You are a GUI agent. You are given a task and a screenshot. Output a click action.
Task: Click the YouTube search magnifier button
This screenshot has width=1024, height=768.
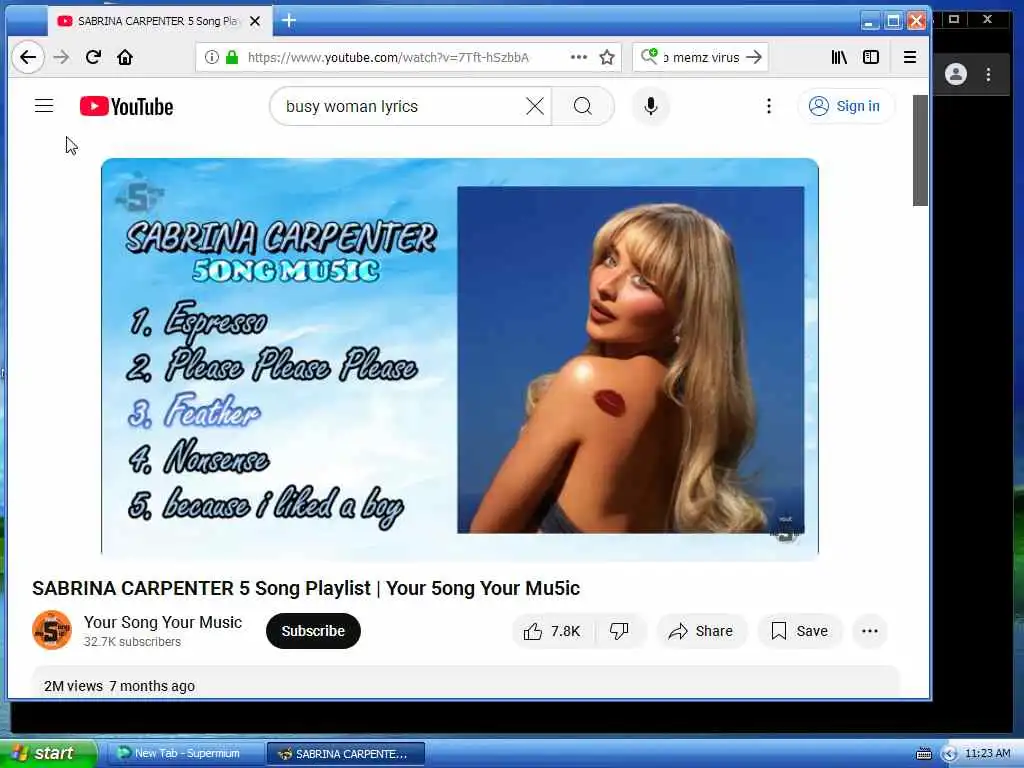tap(583, 106)
